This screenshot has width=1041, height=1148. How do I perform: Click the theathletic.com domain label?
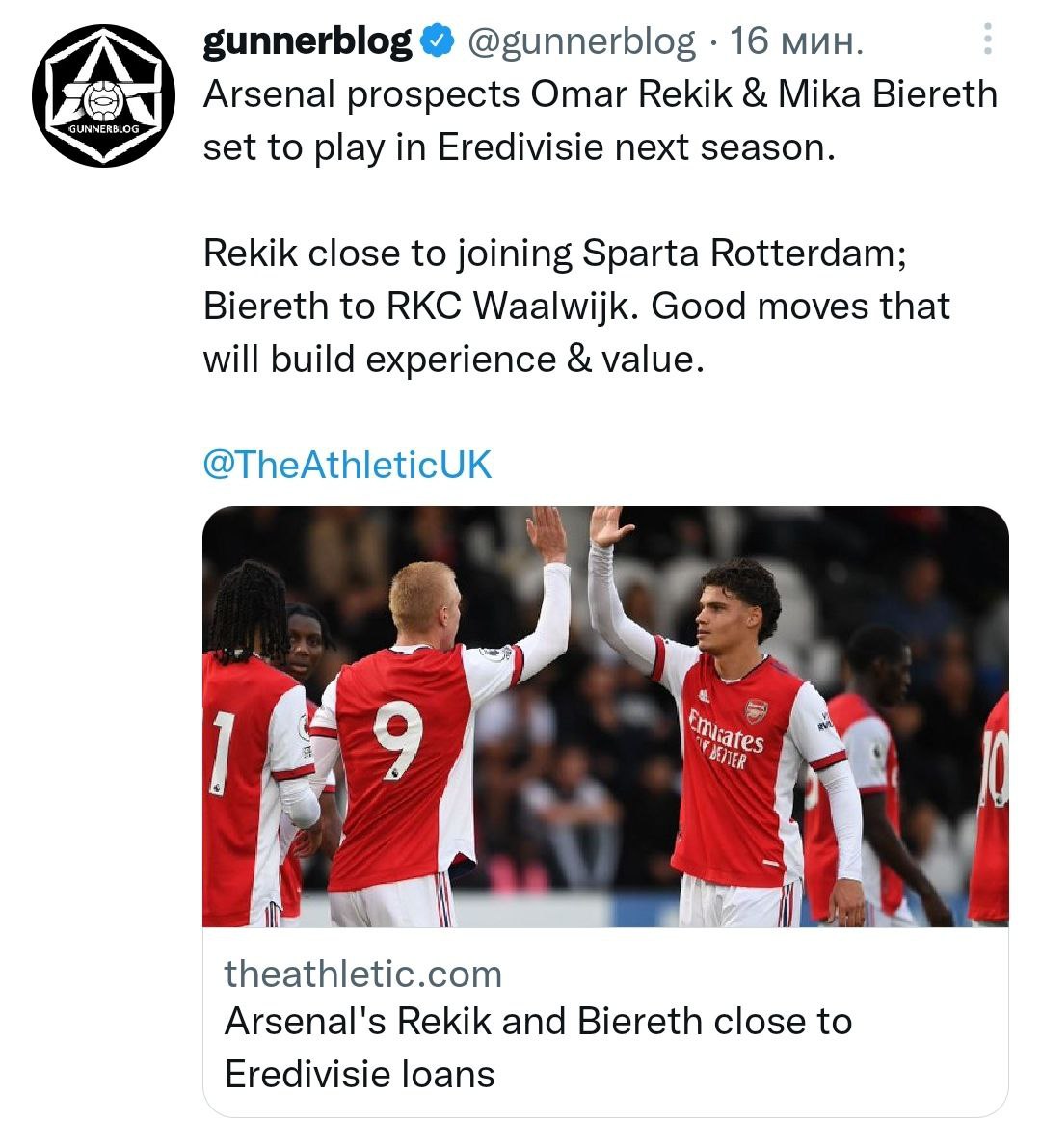[x=363, y=974]
